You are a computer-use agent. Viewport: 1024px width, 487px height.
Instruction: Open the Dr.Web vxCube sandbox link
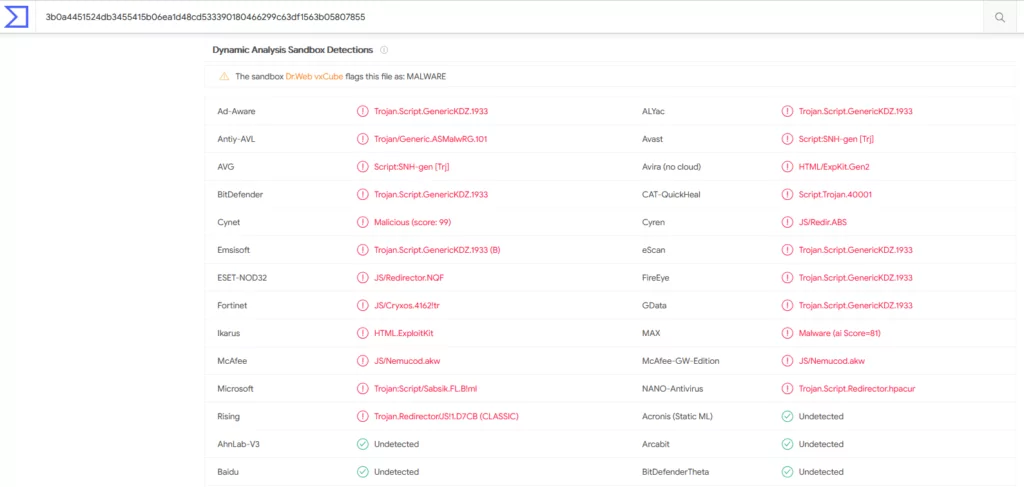[x=314, y=76]
